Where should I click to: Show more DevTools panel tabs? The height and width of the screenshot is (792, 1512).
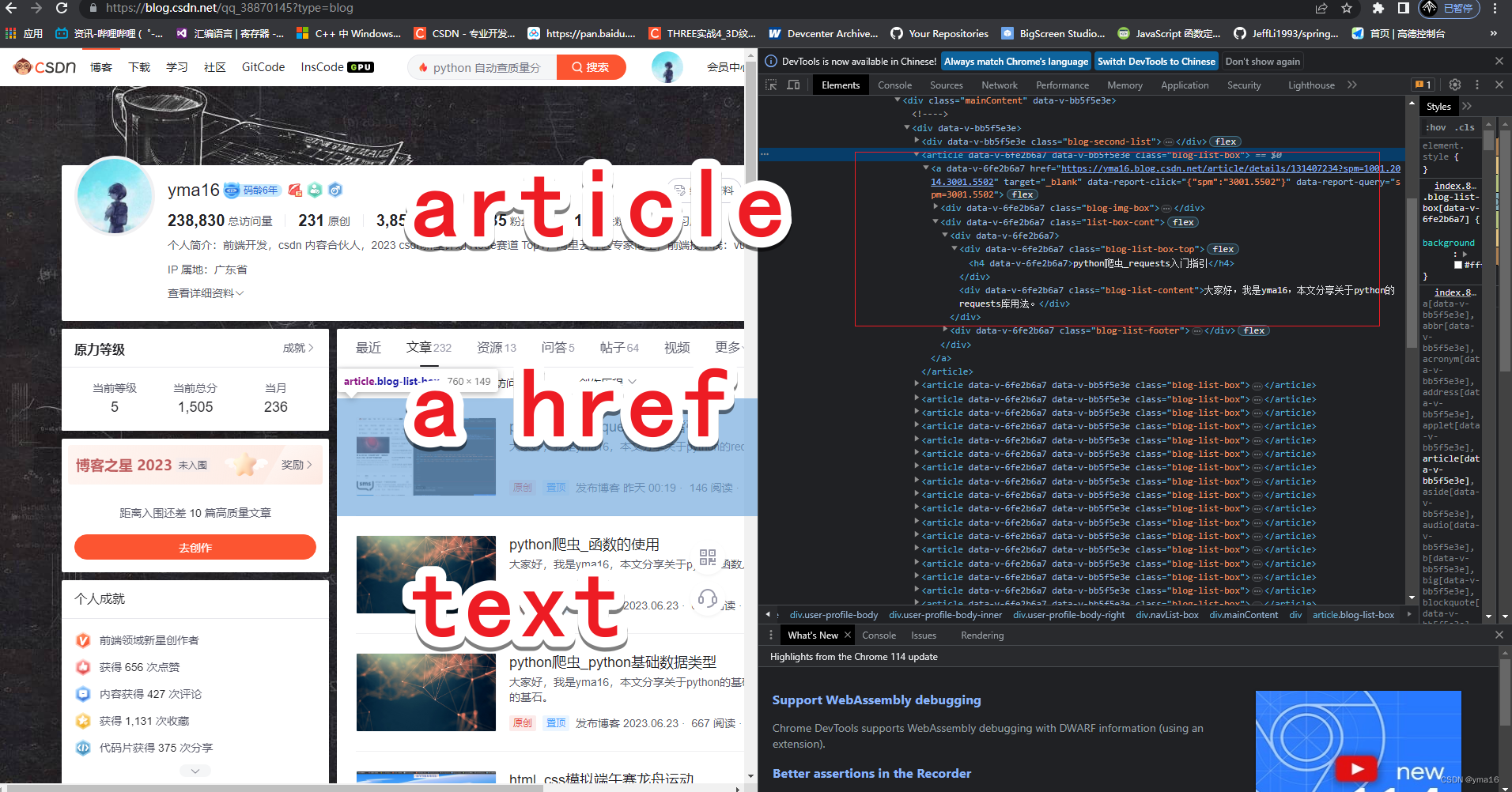[1352, 85]
